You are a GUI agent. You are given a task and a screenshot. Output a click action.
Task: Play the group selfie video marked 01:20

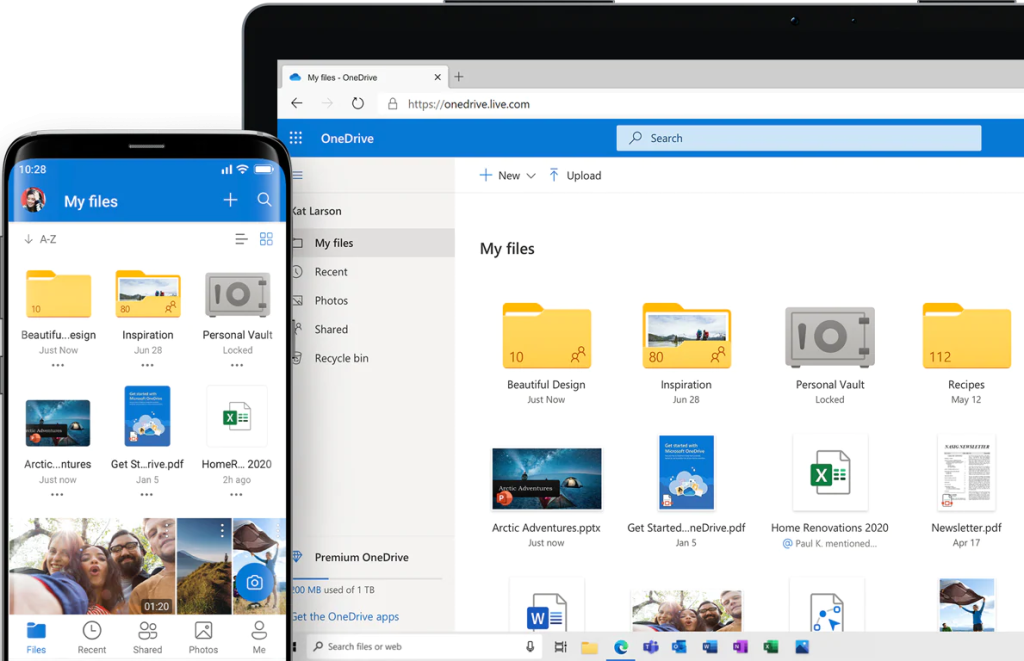pos(93,566)
